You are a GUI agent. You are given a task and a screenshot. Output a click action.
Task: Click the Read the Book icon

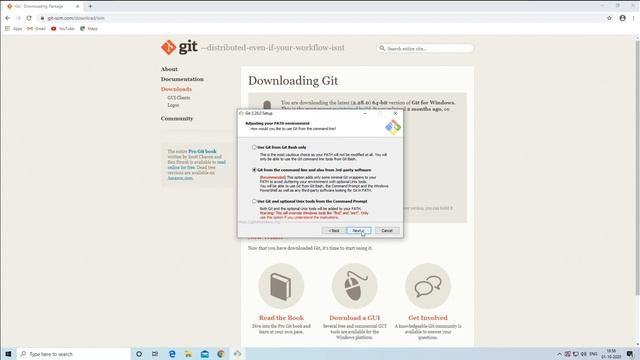(x=281, y=286)
